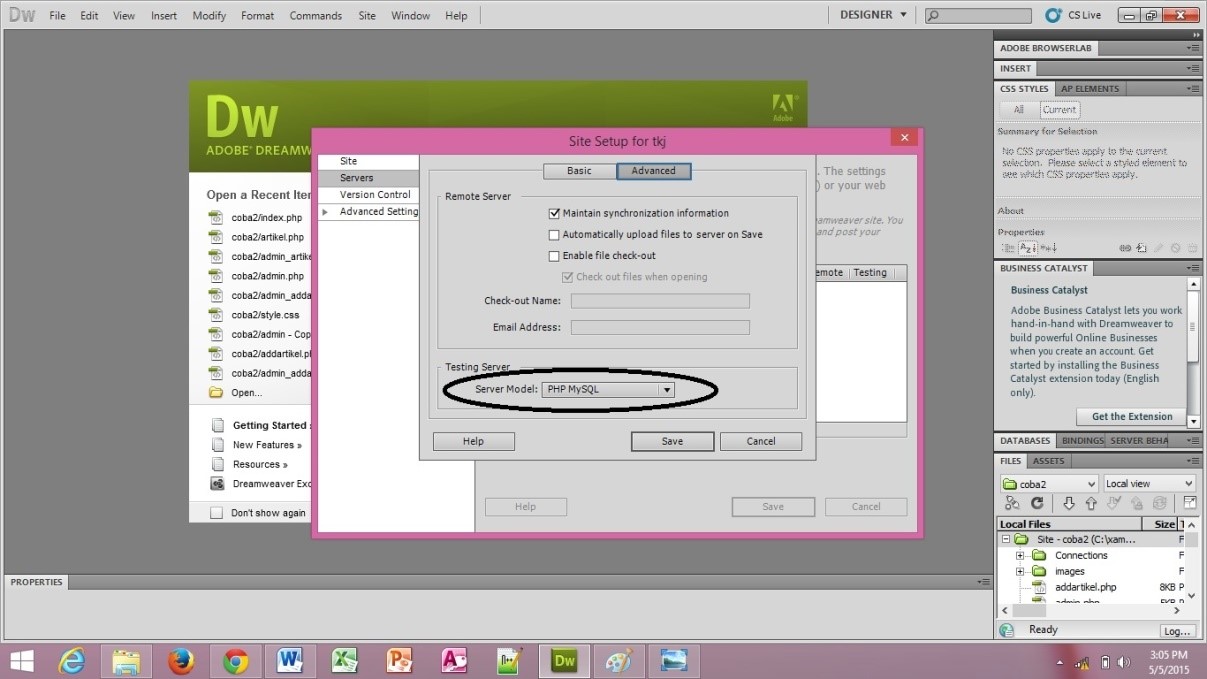The height and width of the screenshot is (679, 1207).
Task: Open the Local view dropdown
Action: pyautogui.click(x=1149, y=483)
